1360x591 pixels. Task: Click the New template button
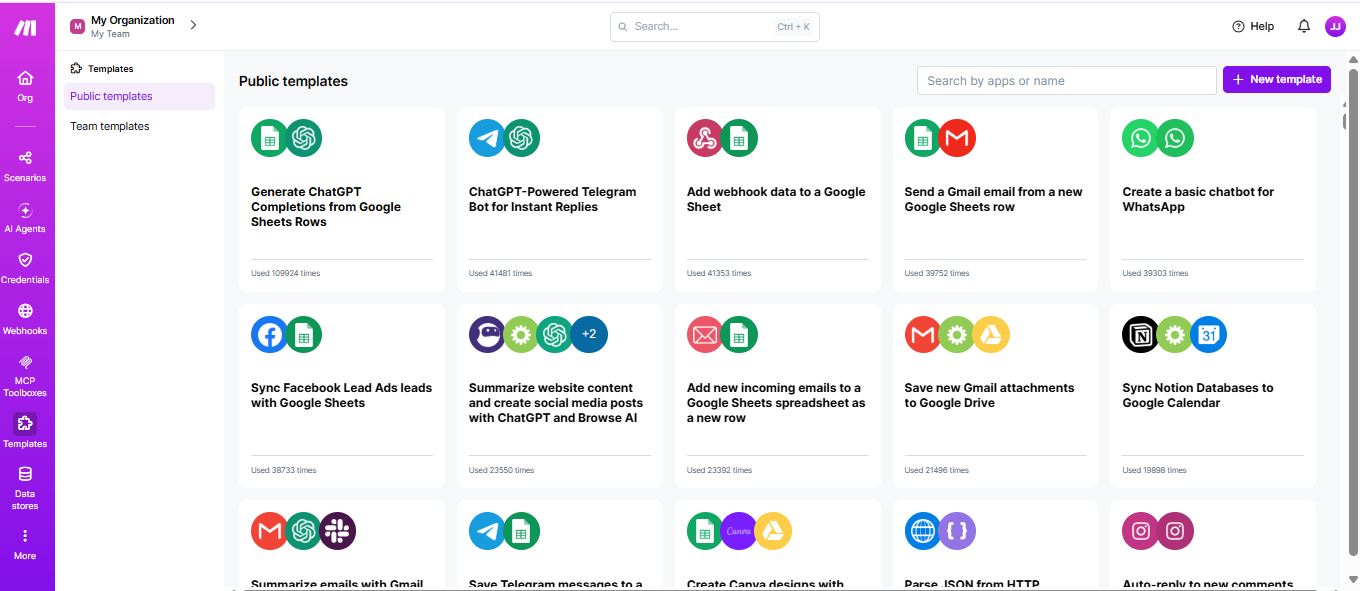point(1277,79)
